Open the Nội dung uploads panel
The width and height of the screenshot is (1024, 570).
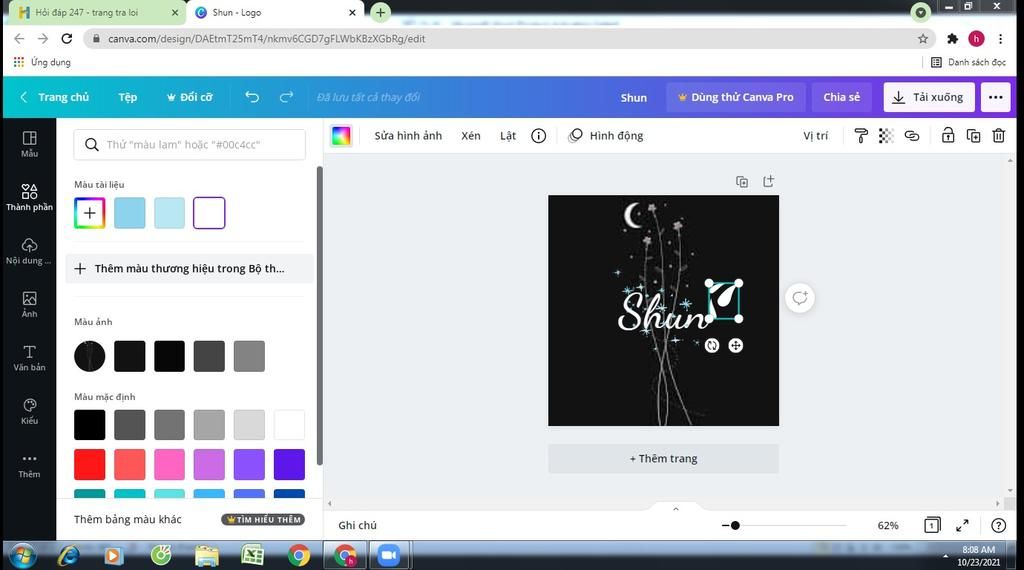[29, 251]
